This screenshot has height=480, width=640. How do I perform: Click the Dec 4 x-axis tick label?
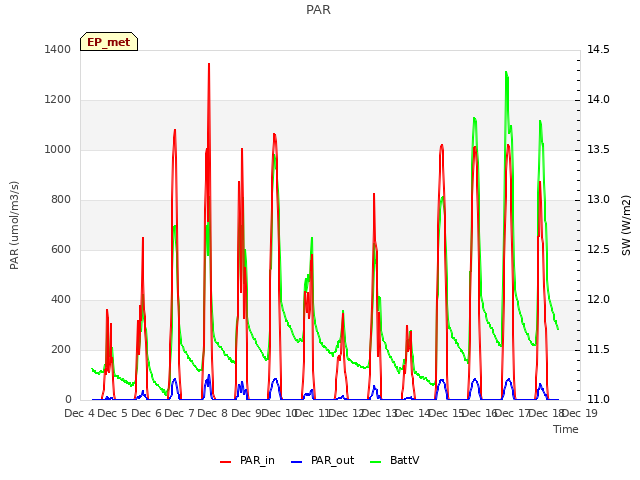80,413
